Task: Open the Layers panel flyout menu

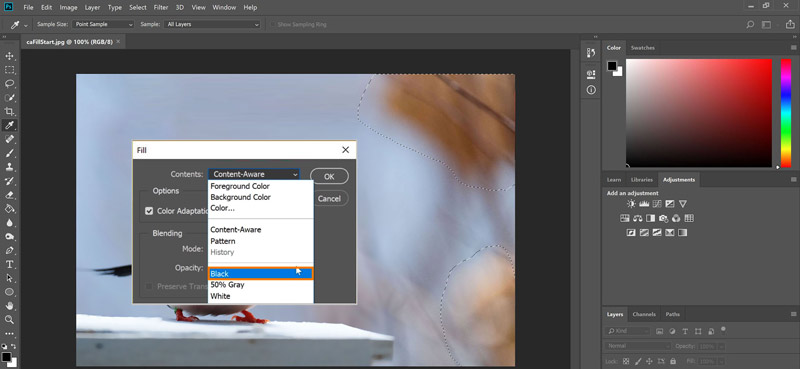Action: (x=793, y=314)
